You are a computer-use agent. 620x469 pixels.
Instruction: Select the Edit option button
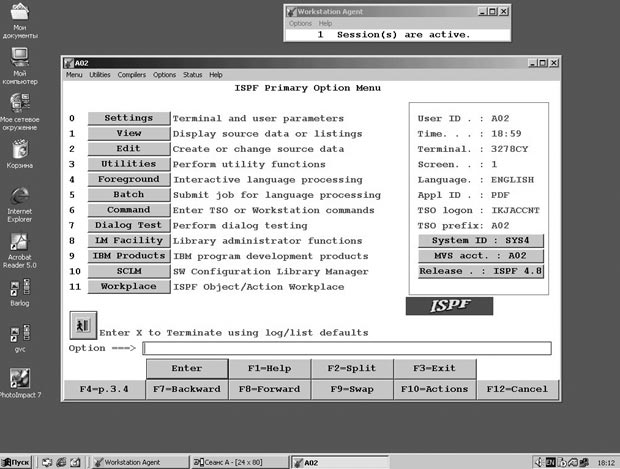[x=129, y=149]
